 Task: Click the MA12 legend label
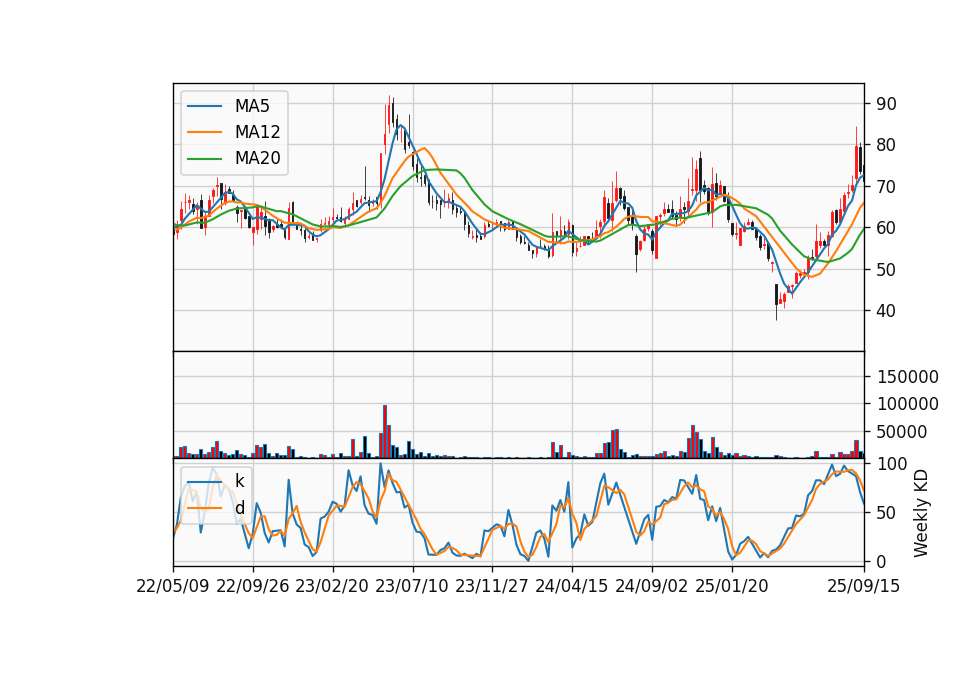pyautogui.click(x=257, y=132)
